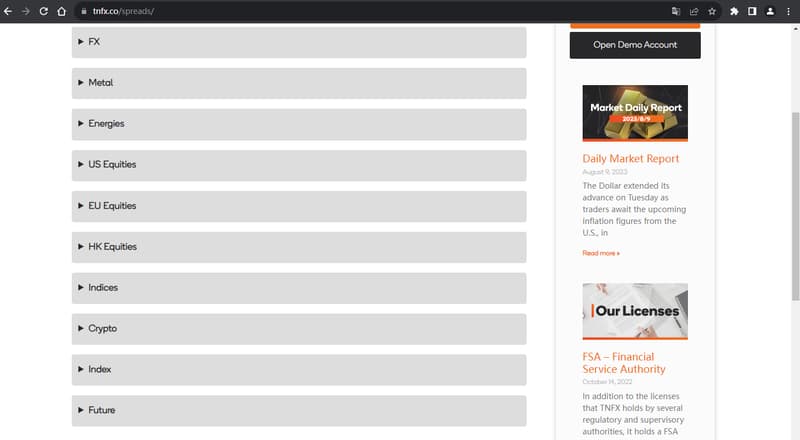Click the browser forward arrow

[x=26, y=11]
